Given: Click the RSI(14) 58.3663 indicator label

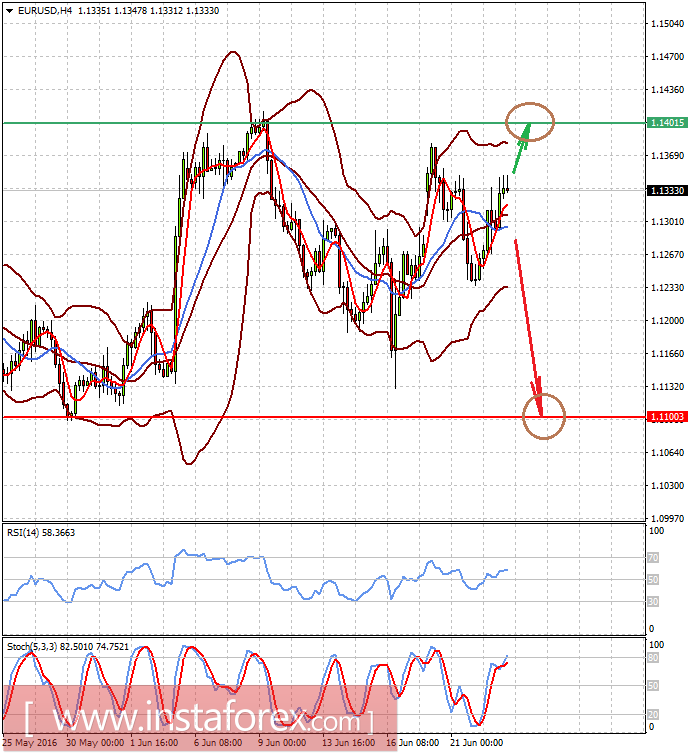Looking at the screenshot, I should 41,533.
